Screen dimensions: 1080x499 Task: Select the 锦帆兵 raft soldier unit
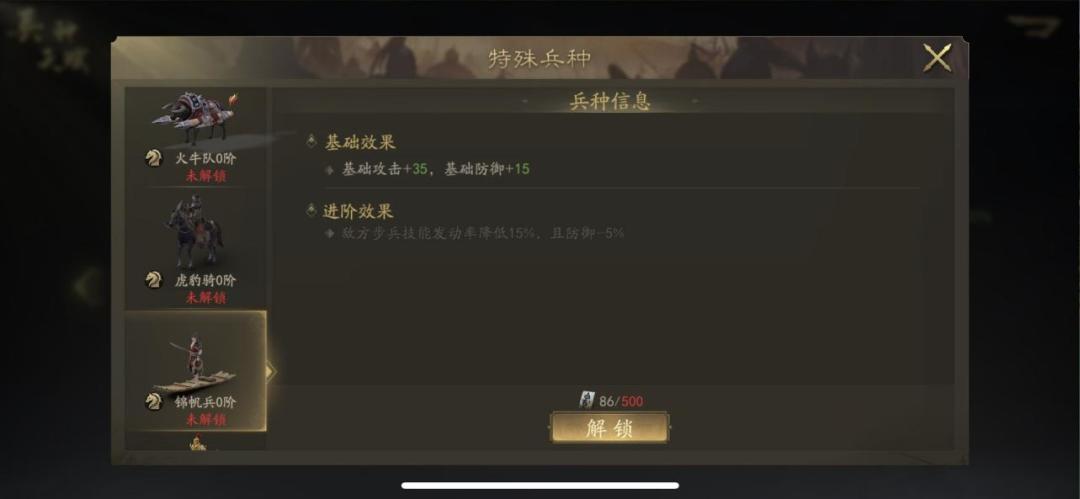point(195,364)
